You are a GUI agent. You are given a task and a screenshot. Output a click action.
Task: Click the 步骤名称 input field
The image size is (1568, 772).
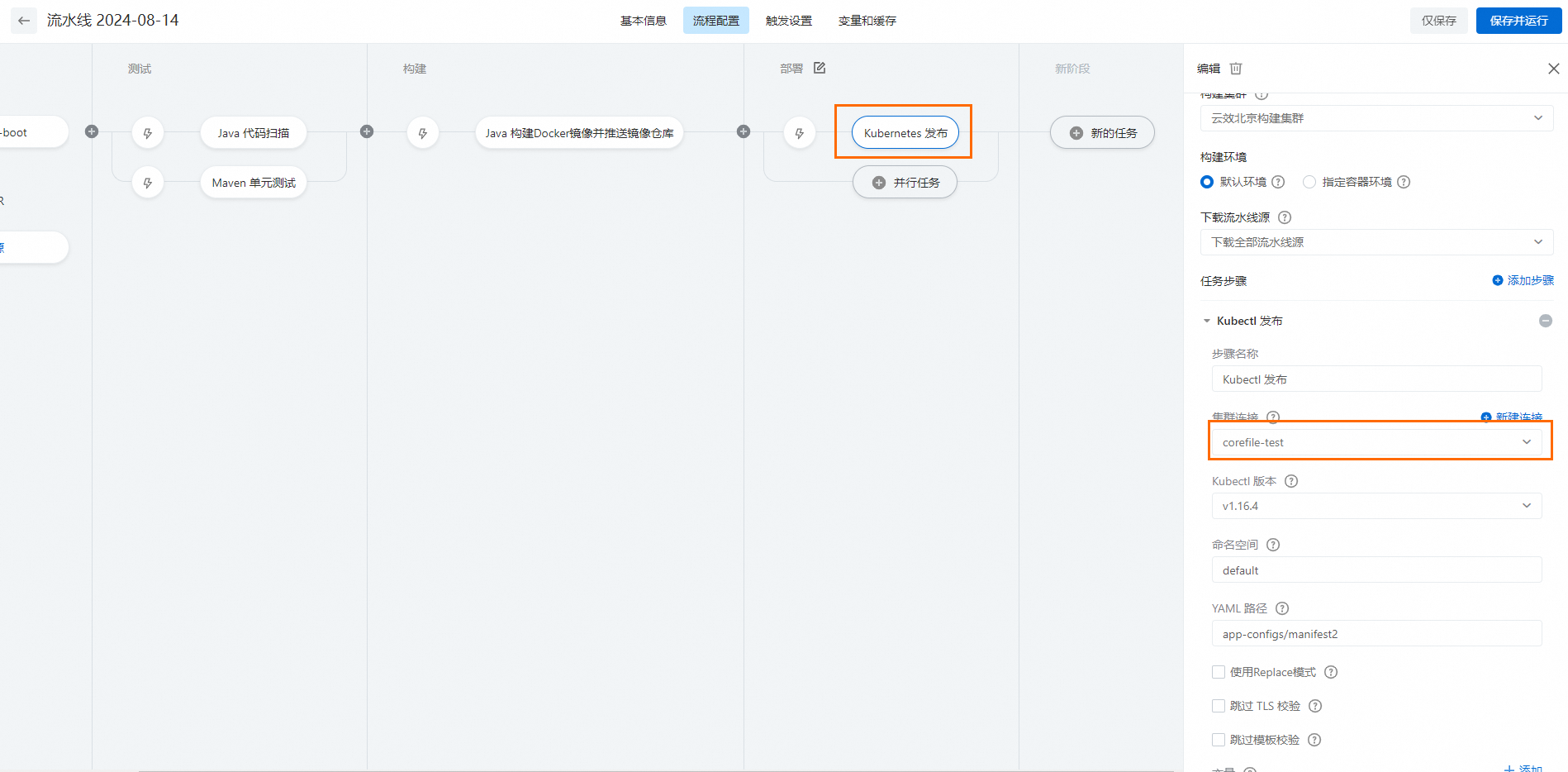tap(1376, 379)
